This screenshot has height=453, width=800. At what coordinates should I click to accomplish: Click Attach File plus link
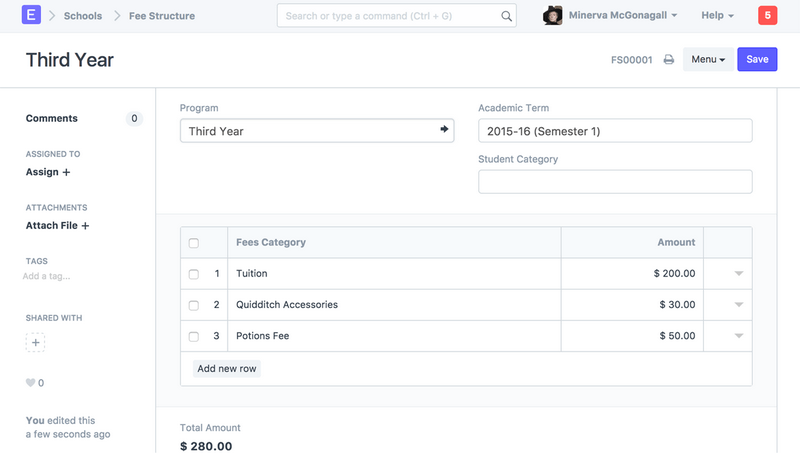[x=58, y=226]
